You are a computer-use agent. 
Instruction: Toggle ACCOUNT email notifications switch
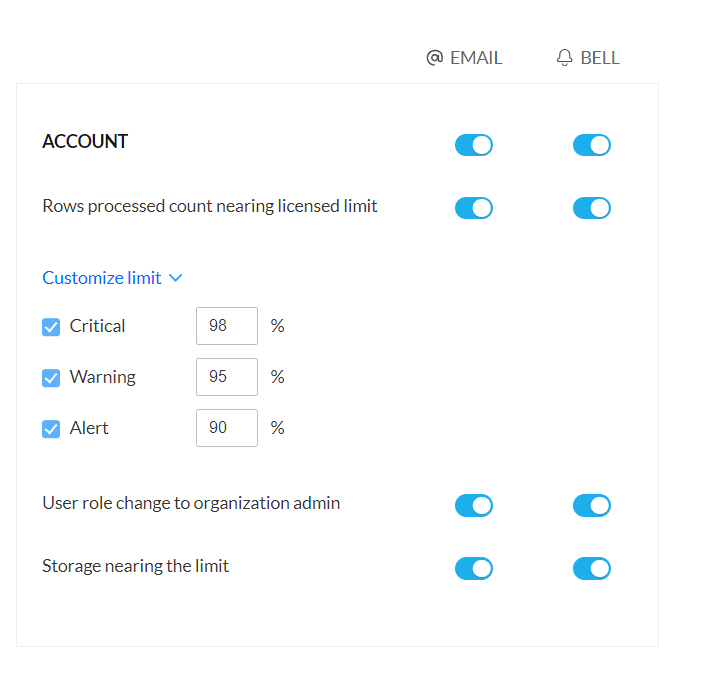474,145
